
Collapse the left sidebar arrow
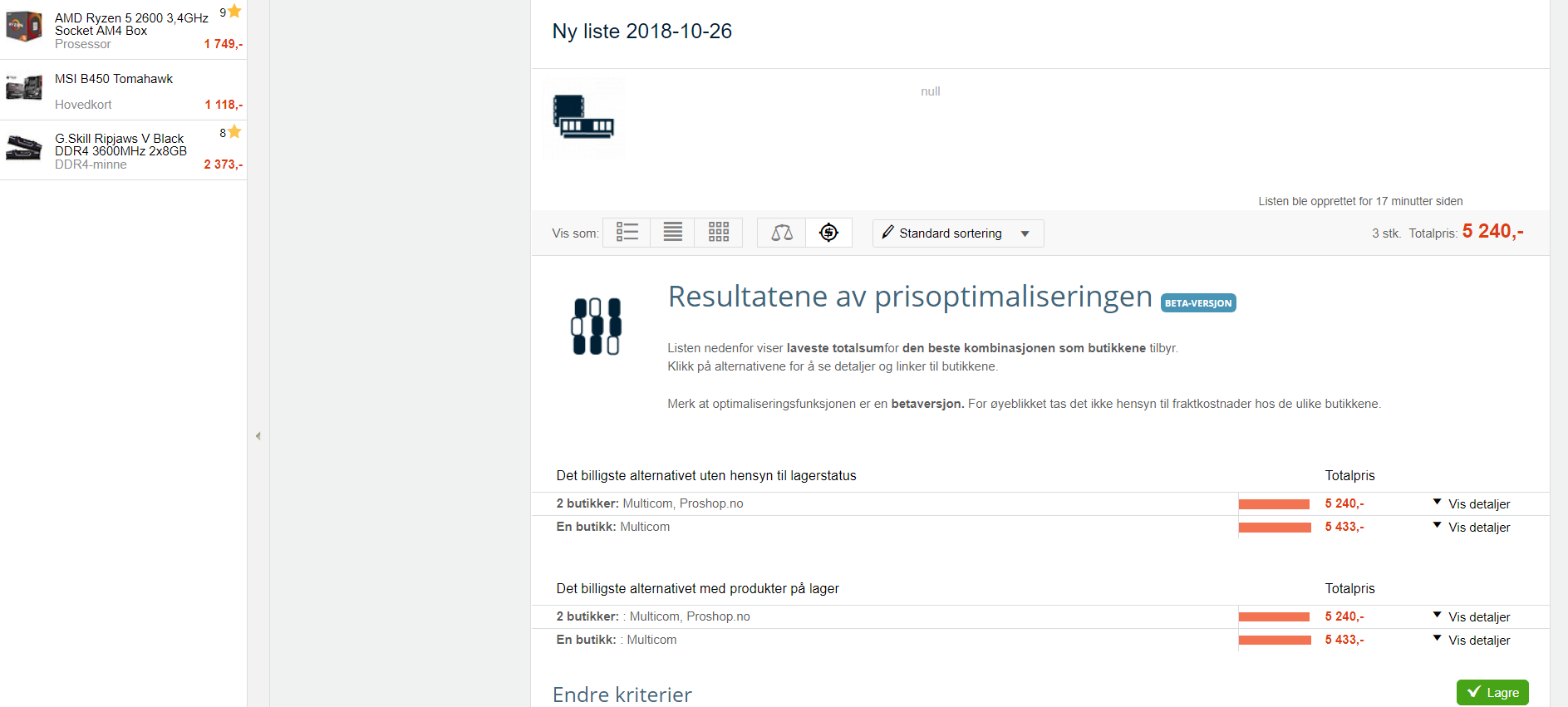[258, 436]
